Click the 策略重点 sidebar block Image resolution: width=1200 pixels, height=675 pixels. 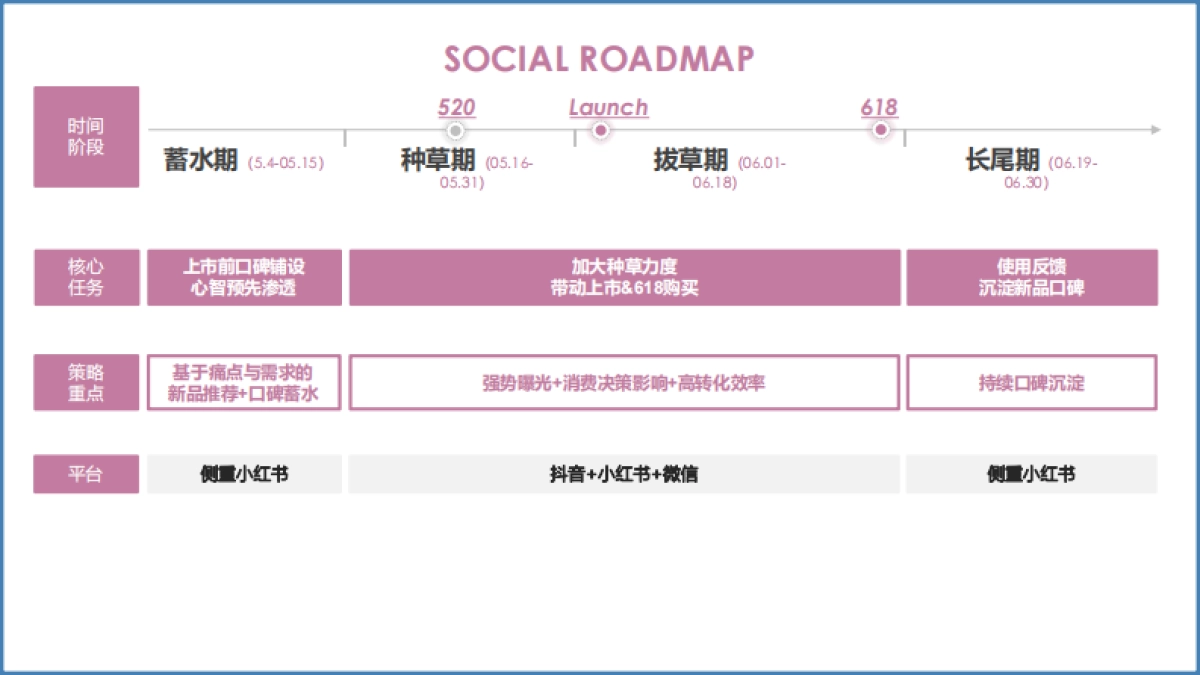[x=86, y=382]
